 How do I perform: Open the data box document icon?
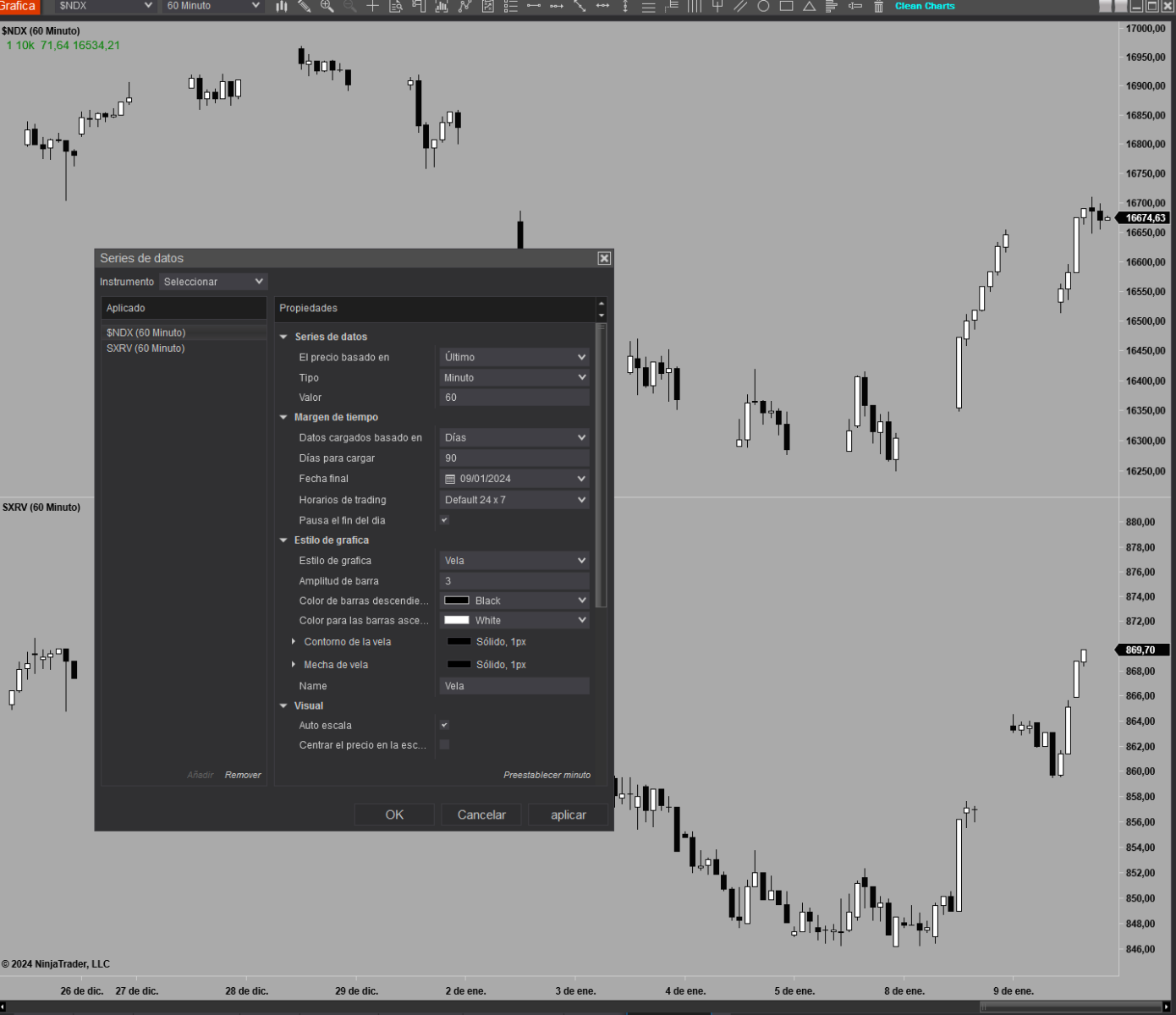[x=395, y=6]
